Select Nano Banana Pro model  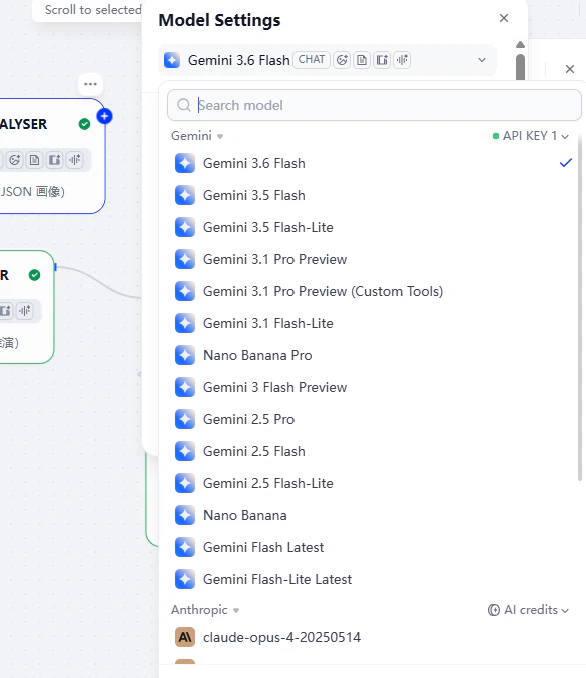372,355
